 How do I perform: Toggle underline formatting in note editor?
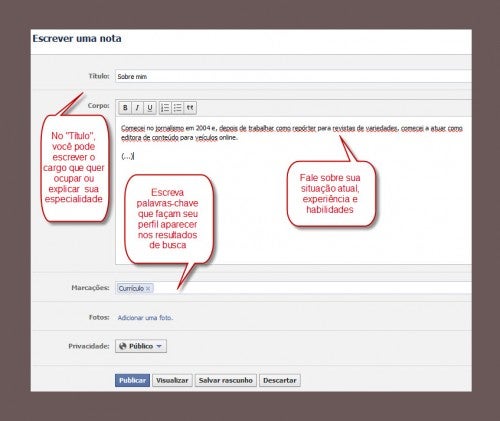click(150, 108)
